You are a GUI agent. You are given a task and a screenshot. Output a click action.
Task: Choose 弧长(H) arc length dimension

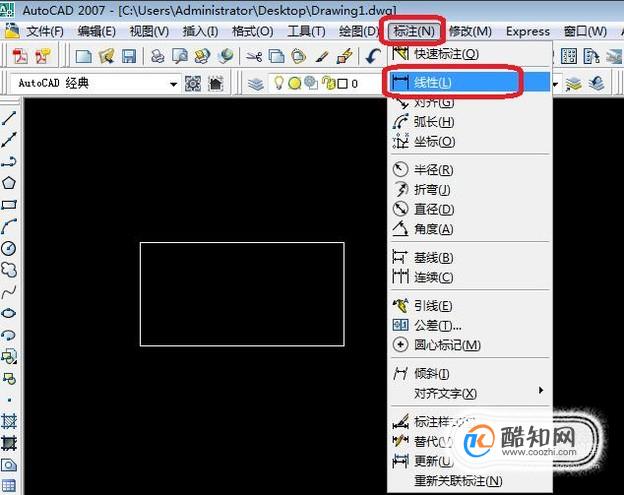470,122
